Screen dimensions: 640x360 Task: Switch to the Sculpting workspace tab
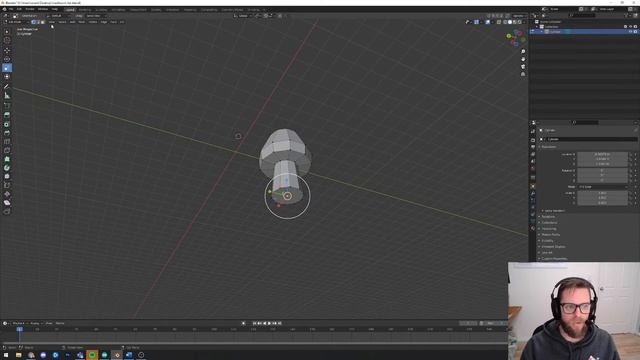tap(101, 9)
